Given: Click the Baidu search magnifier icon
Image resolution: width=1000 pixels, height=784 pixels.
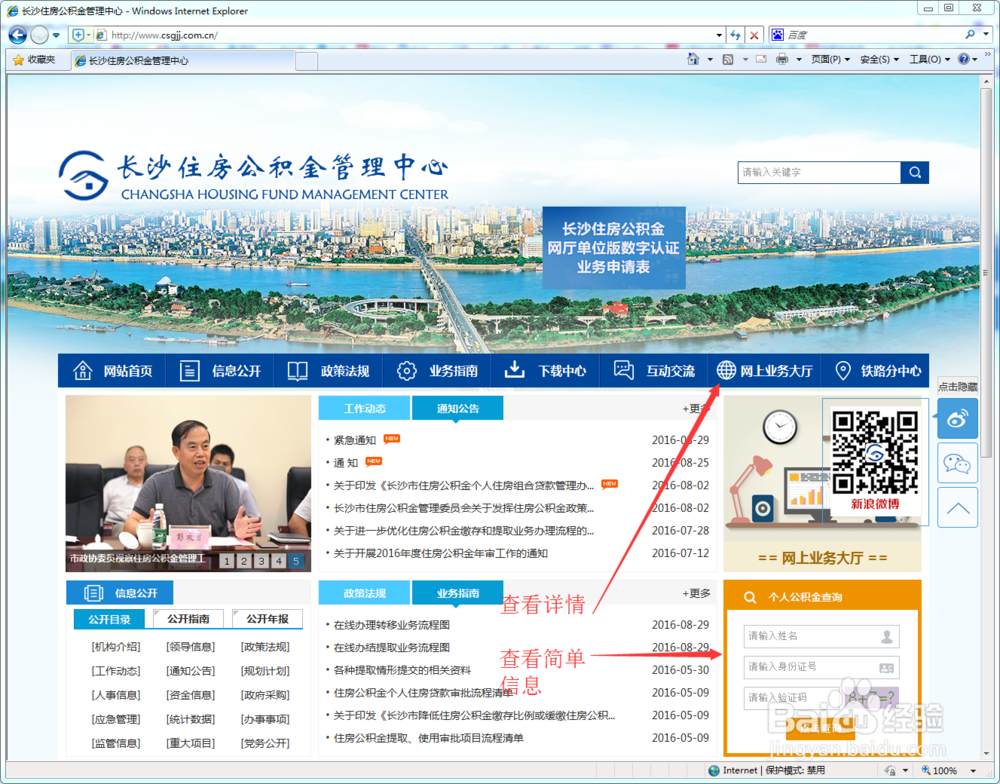Looking at the screenshot, I should click(x=970, y=34).
